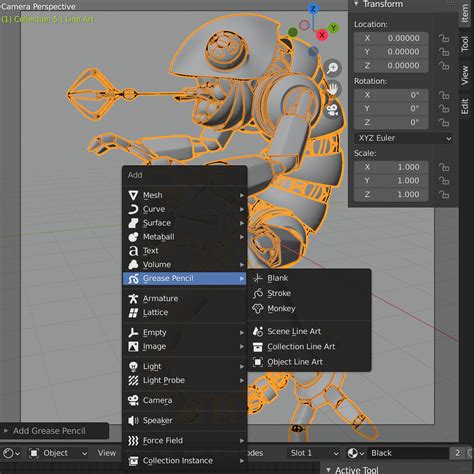Lock Rotation Z with the padlock
The image size is (474, 474).
pyautogui.click(x=444, y=123)
